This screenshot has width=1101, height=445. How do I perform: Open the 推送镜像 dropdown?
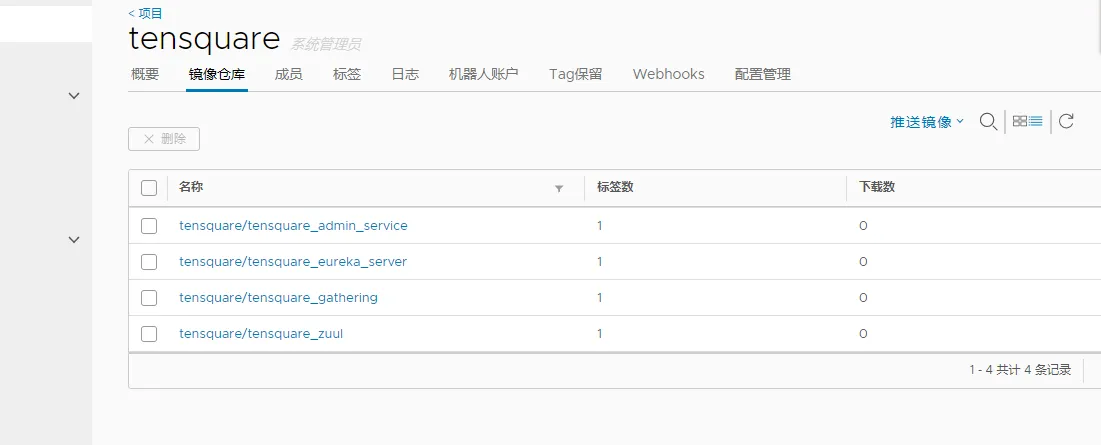927,122
